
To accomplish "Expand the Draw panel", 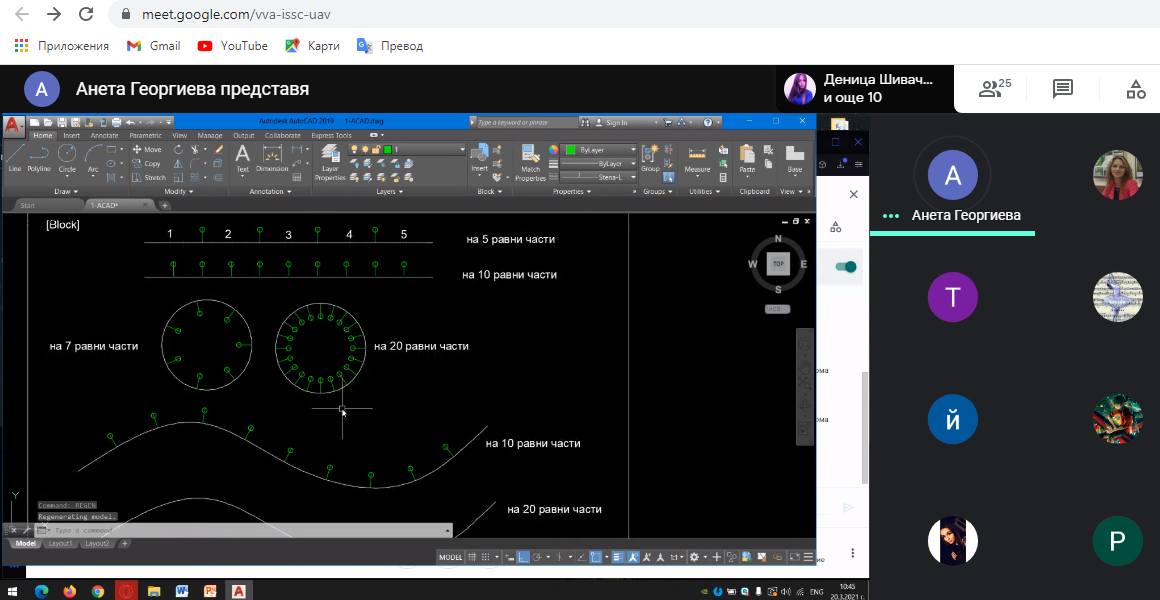I will [65, 192].
